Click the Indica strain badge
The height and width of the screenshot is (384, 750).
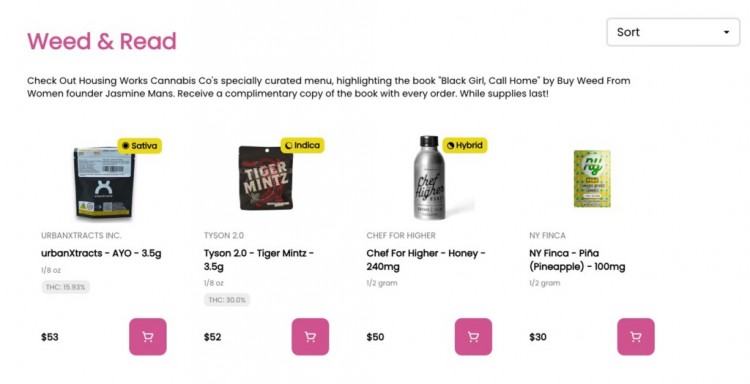[x=302, y=145]
